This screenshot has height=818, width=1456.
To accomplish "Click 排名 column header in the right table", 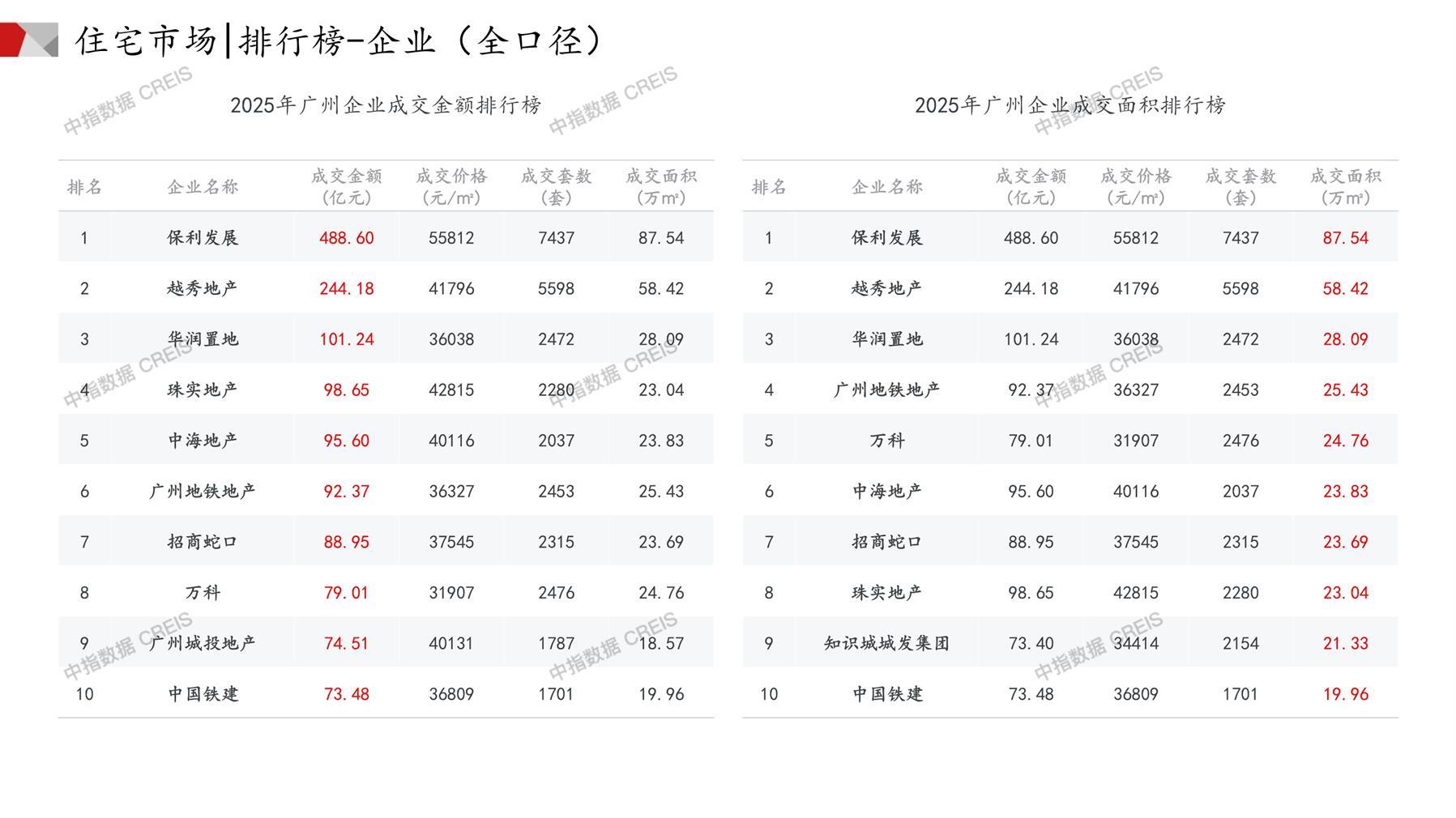I will click(x=768, y=187).
